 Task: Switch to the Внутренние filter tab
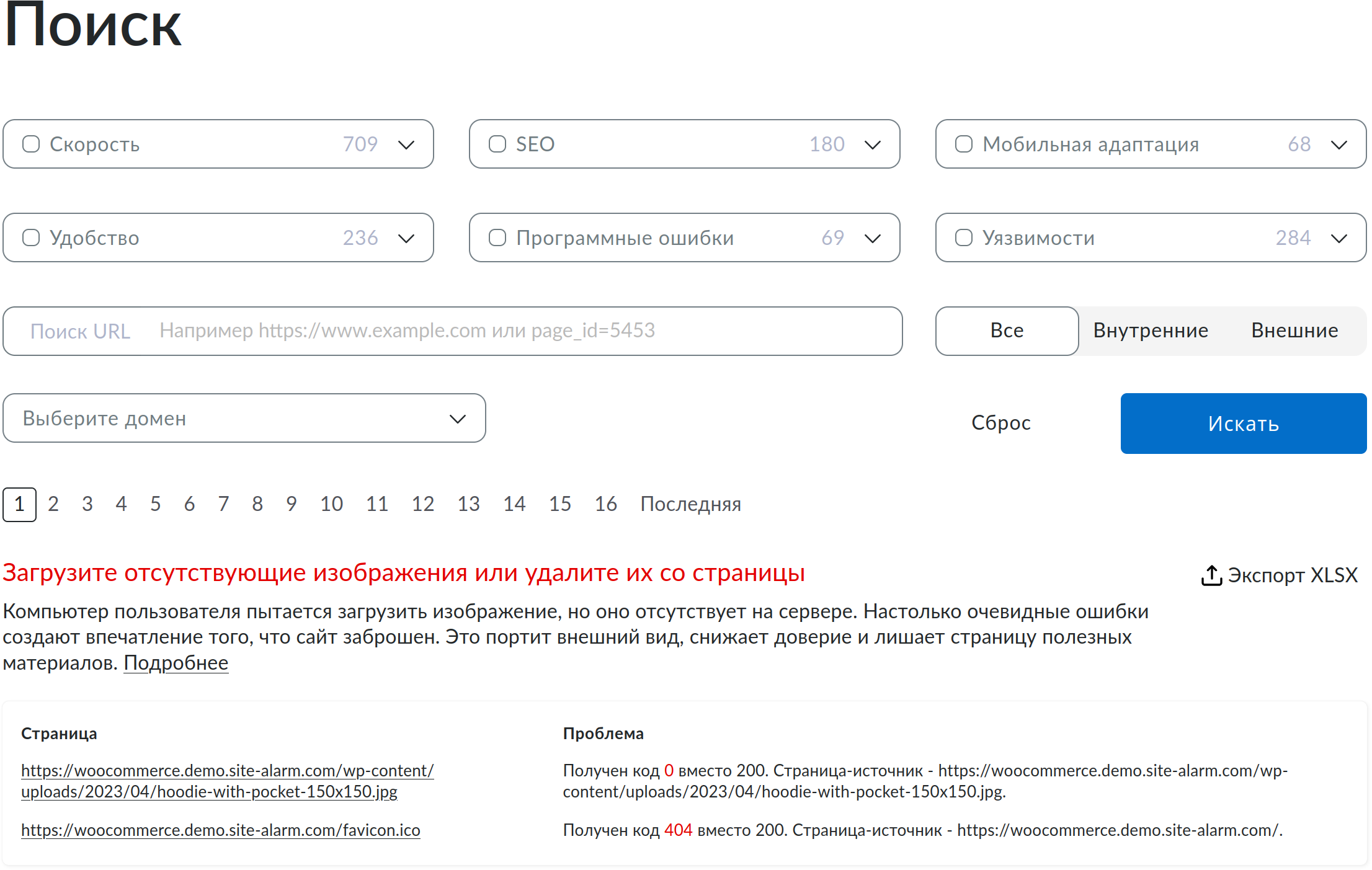pyautogui.click(x=1151, y=331)
